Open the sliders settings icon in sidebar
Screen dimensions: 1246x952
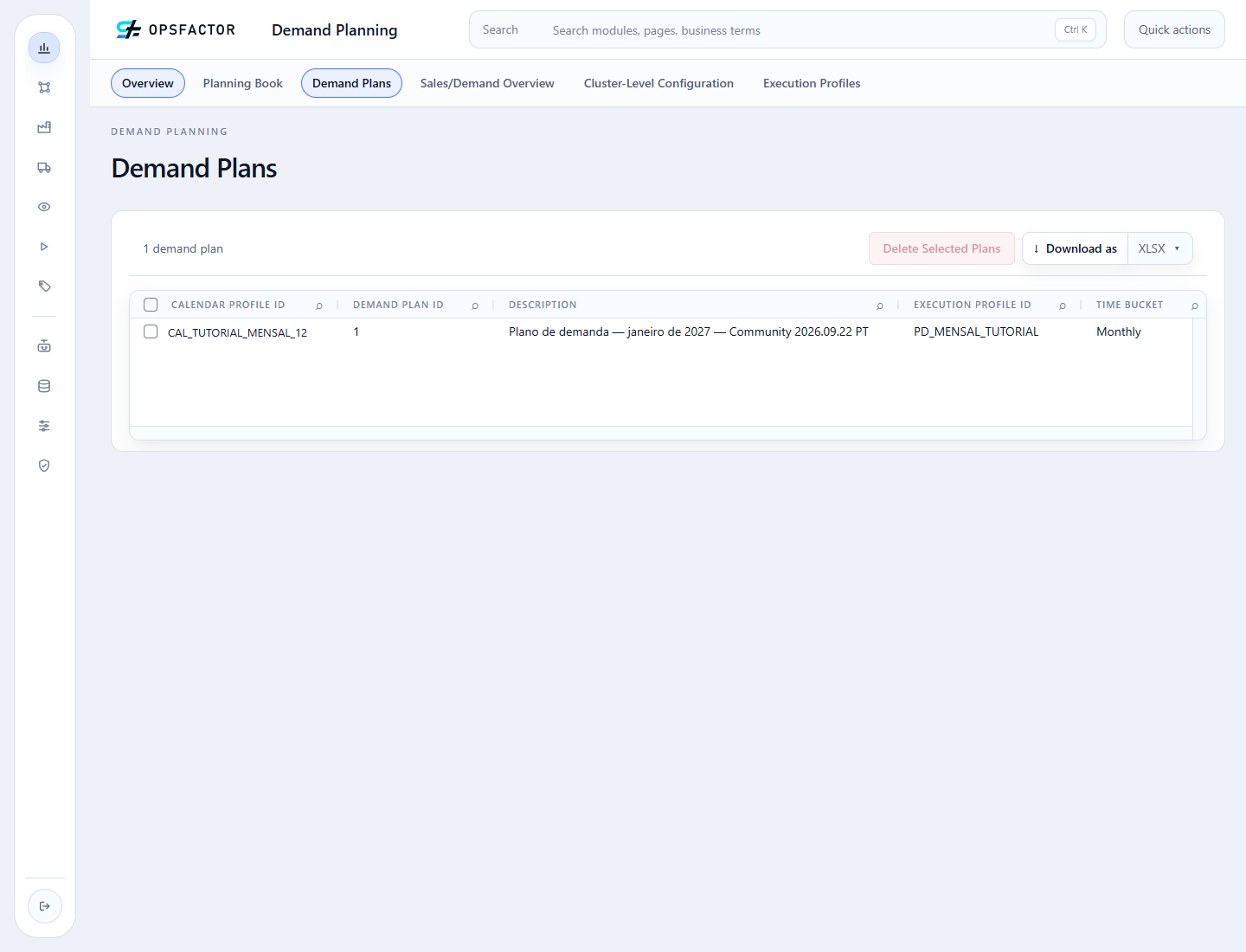tap(44, 426)
